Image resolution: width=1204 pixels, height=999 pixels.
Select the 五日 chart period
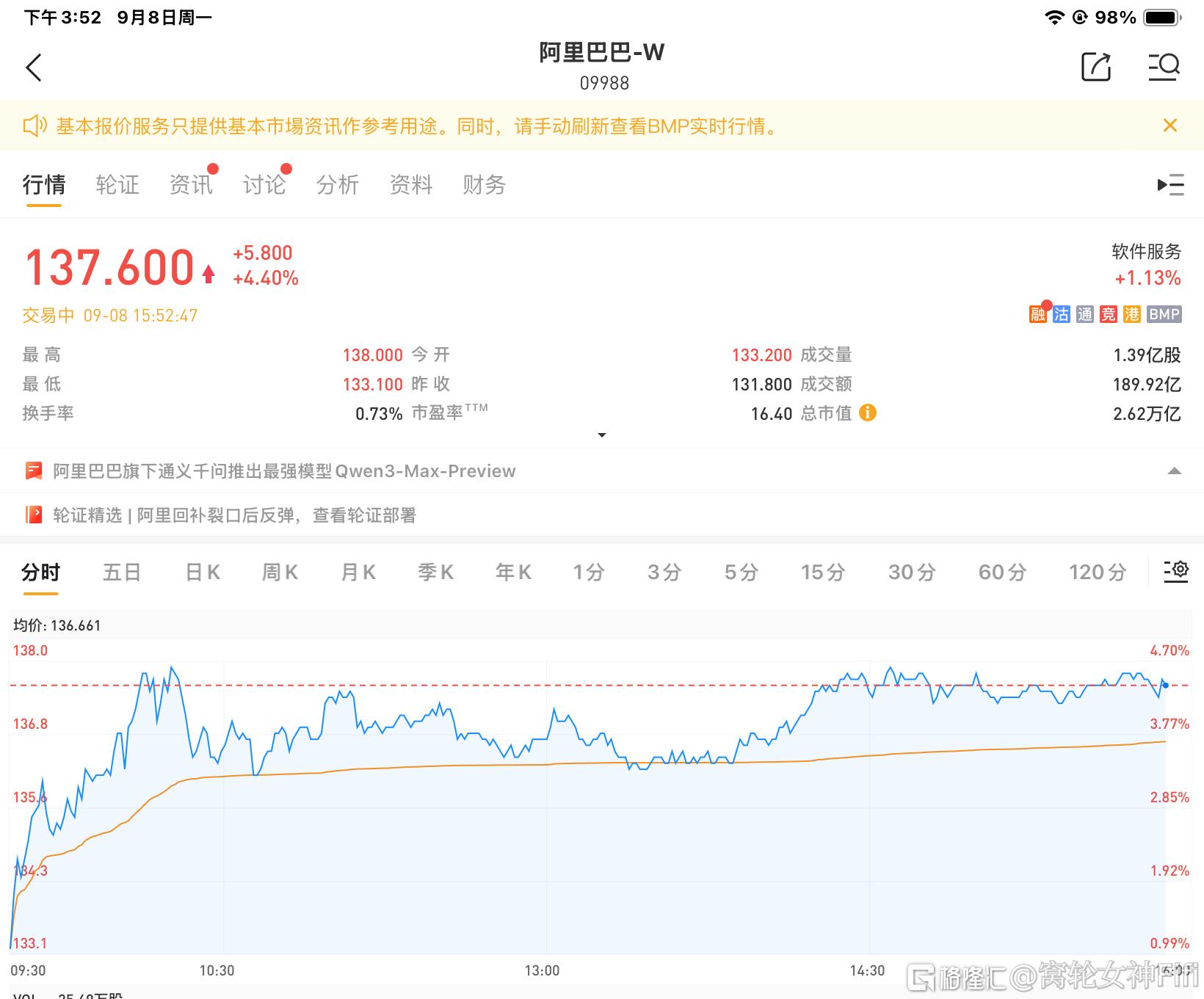point(122,573)
